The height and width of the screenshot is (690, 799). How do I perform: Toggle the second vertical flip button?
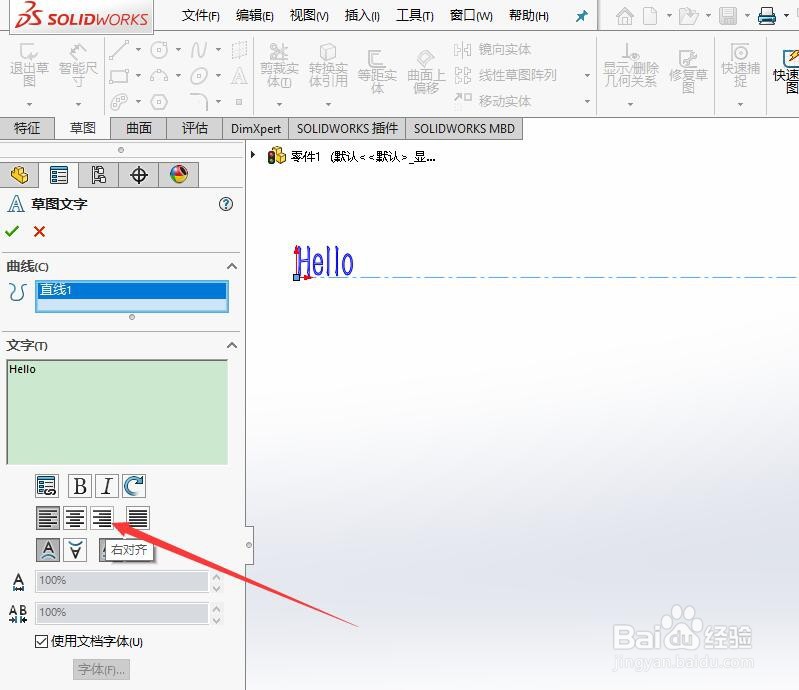pos(75,550)
